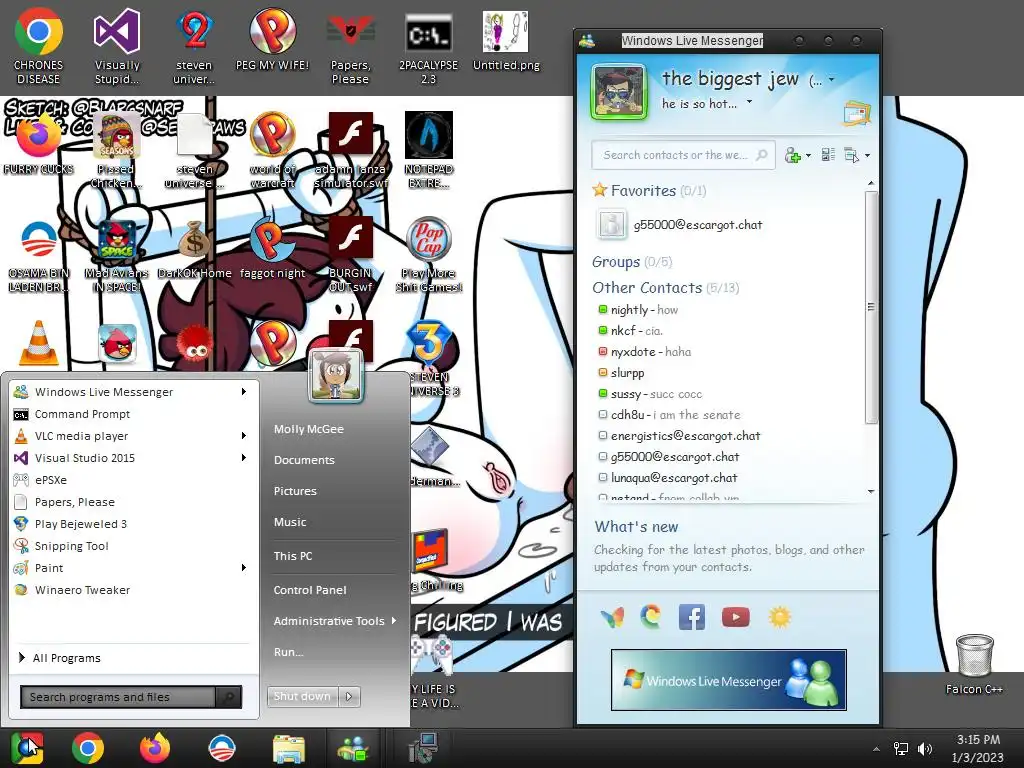Open the Show menu icon in Messenger
The width and height of the screenshot is (1024, 768).
click(x=851, y=155)
